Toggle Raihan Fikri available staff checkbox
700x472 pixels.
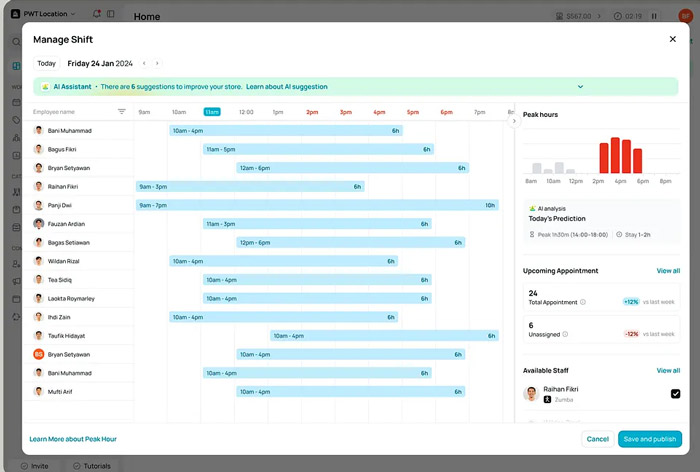(x=675, y=394)
